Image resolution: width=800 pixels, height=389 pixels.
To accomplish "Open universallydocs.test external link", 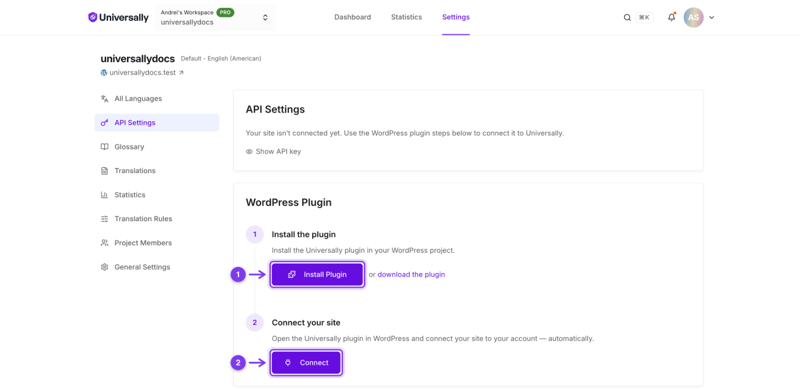I will tap(146, 72).
